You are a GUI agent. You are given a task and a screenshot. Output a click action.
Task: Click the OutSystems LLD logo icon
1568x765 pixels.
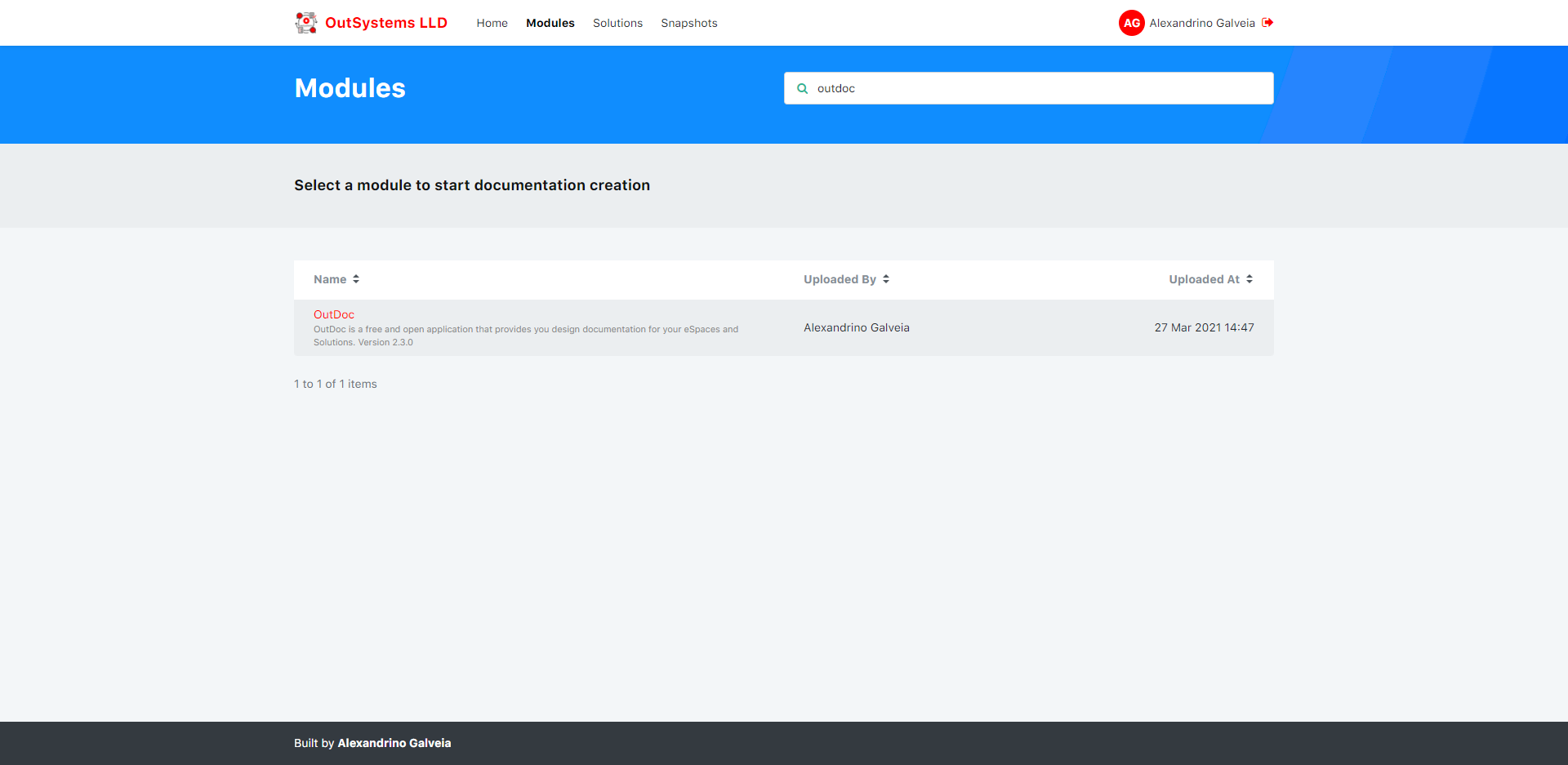(306, 23)
